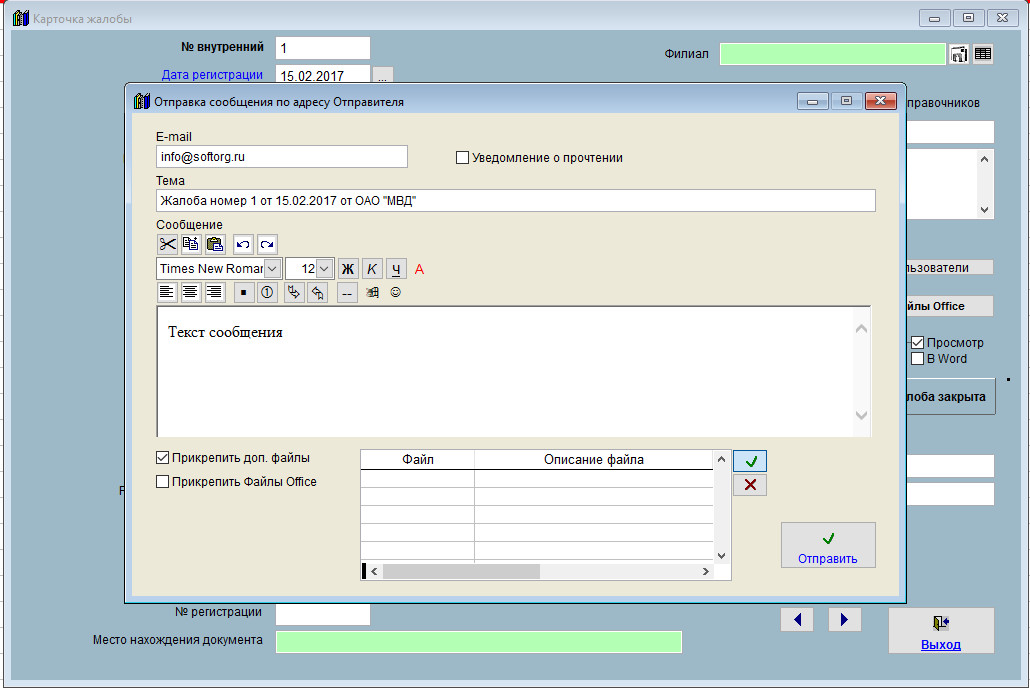The width and height of the screenshot is (1030, 688).
Task: Open the Times New Roman font dropdown
Action: click(x=272, y=269)
